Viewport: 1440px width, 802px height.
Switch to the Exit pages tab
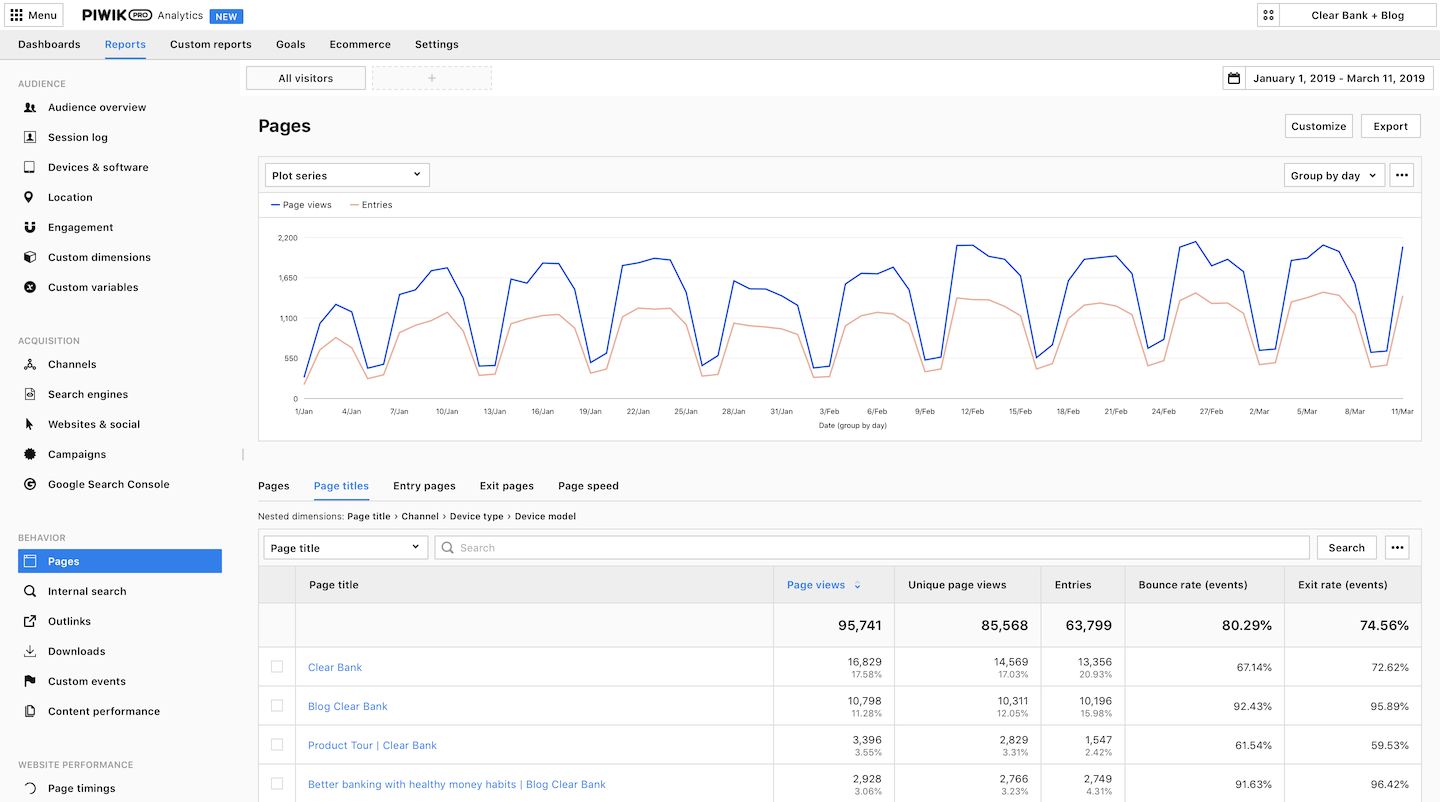tap(507, 486)
